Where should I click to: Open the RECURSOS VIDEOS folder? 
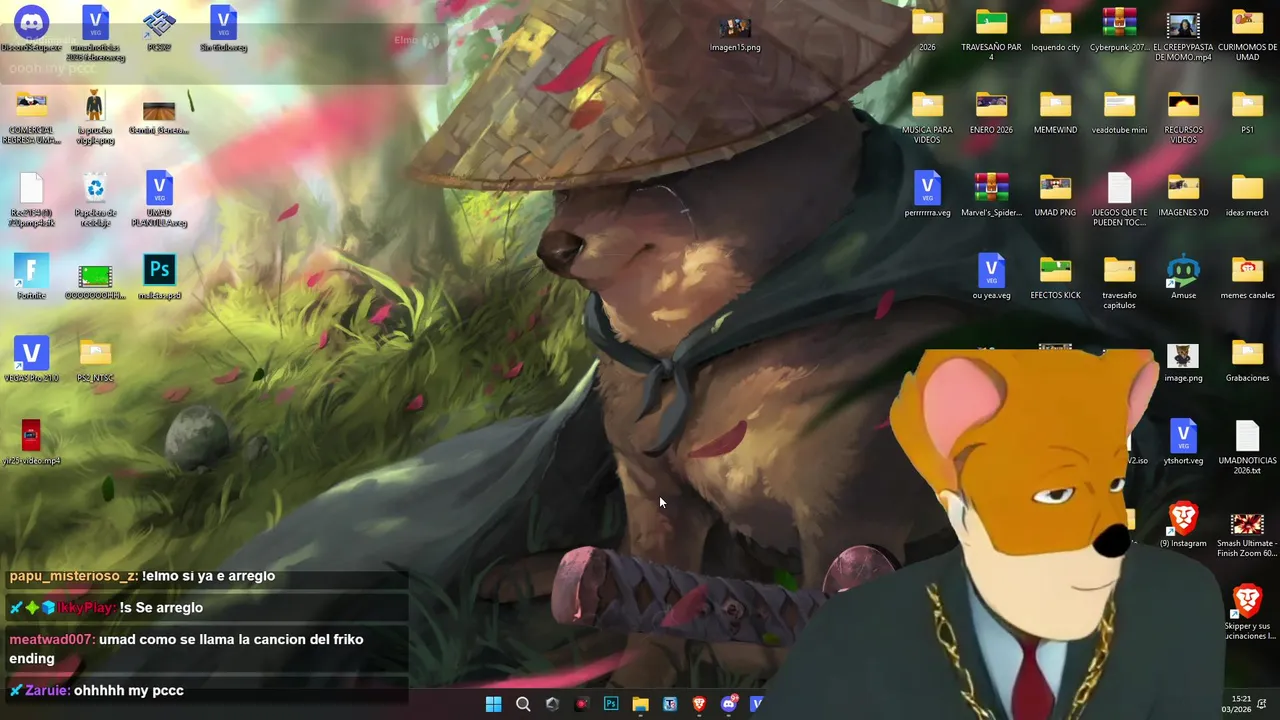[x=1183, y=118]
